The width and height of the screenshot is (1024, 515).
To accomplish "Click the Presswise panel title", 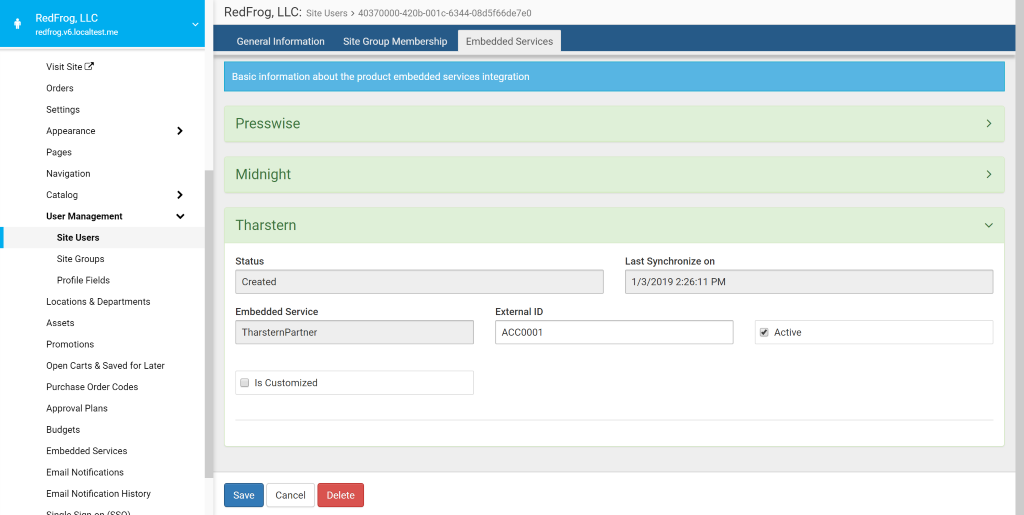I will coord(268,123).
